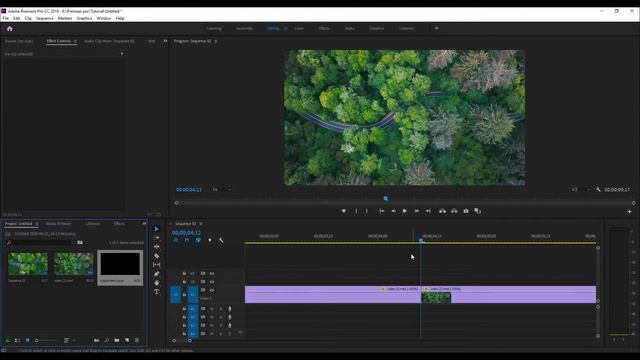Select the Track Select Forward tool
This screenshot has width=640, height=360.
[x=157, y=238]
